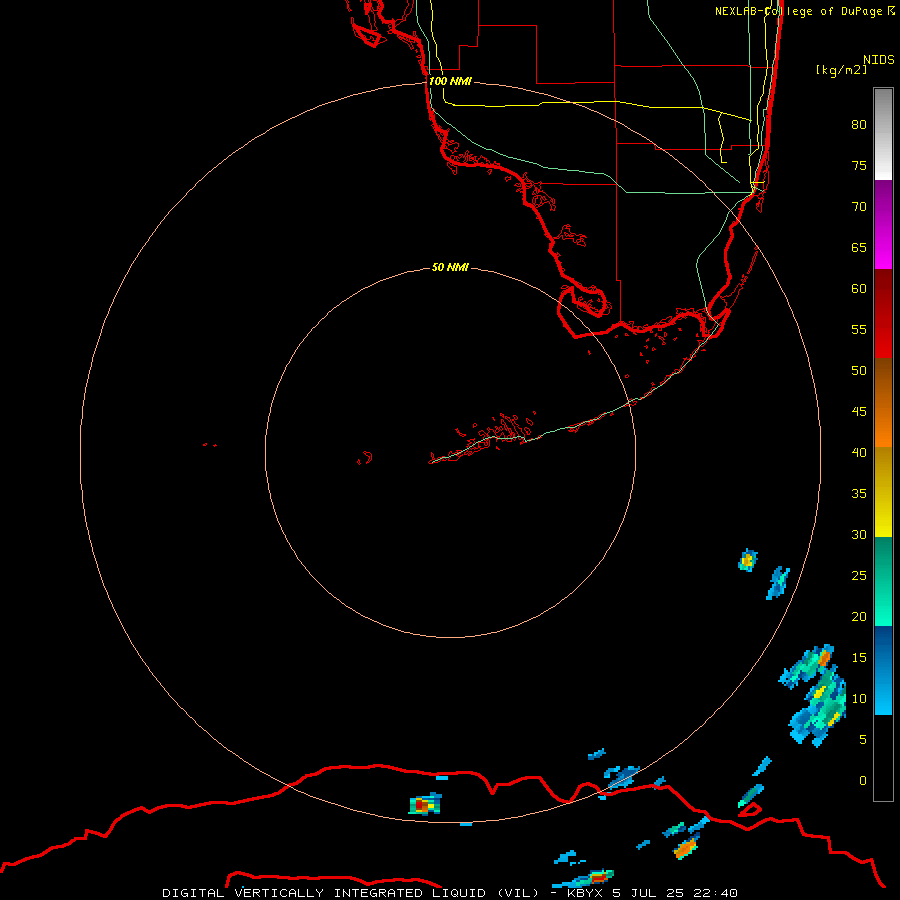Click the dark red band of the color bar

pyautogui.click(x=883, y=313)
